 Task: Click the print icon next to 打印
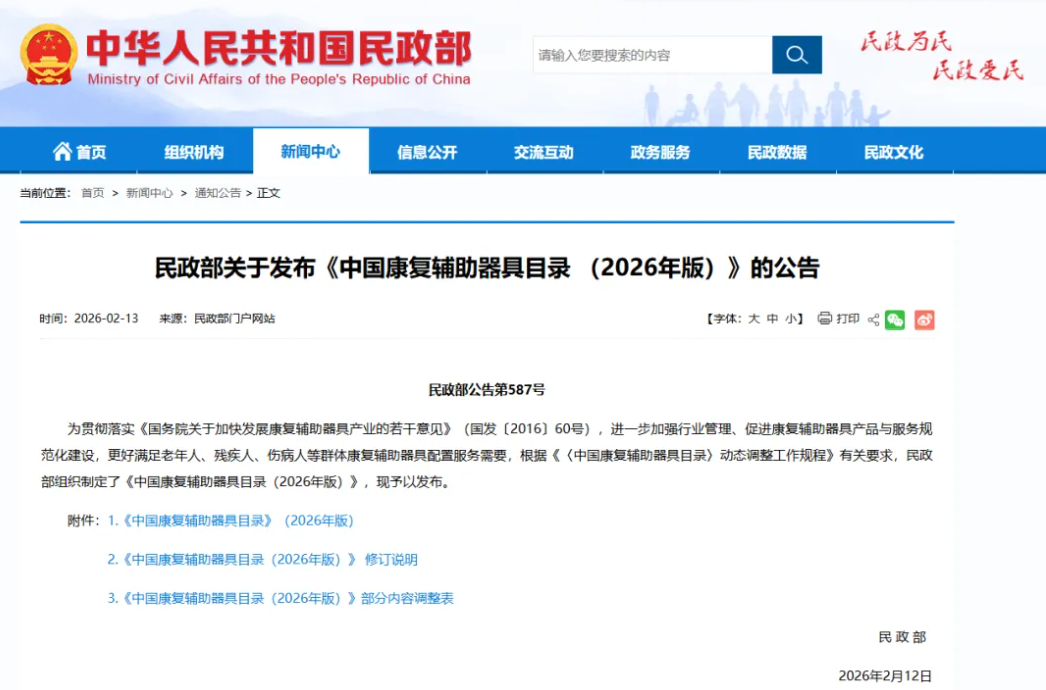pos(824,318)
